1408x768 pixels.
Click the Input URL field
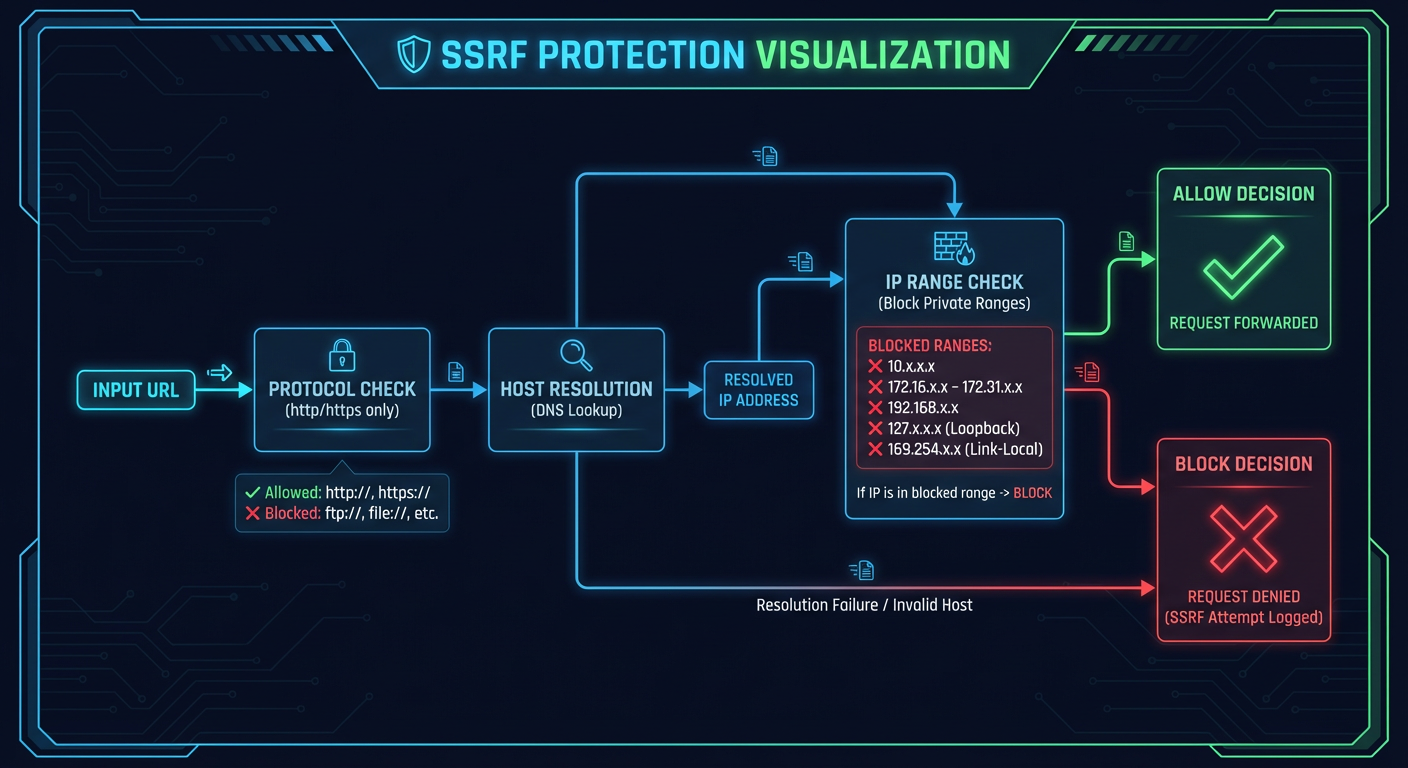pyautogui.click(x=135, y=391)
